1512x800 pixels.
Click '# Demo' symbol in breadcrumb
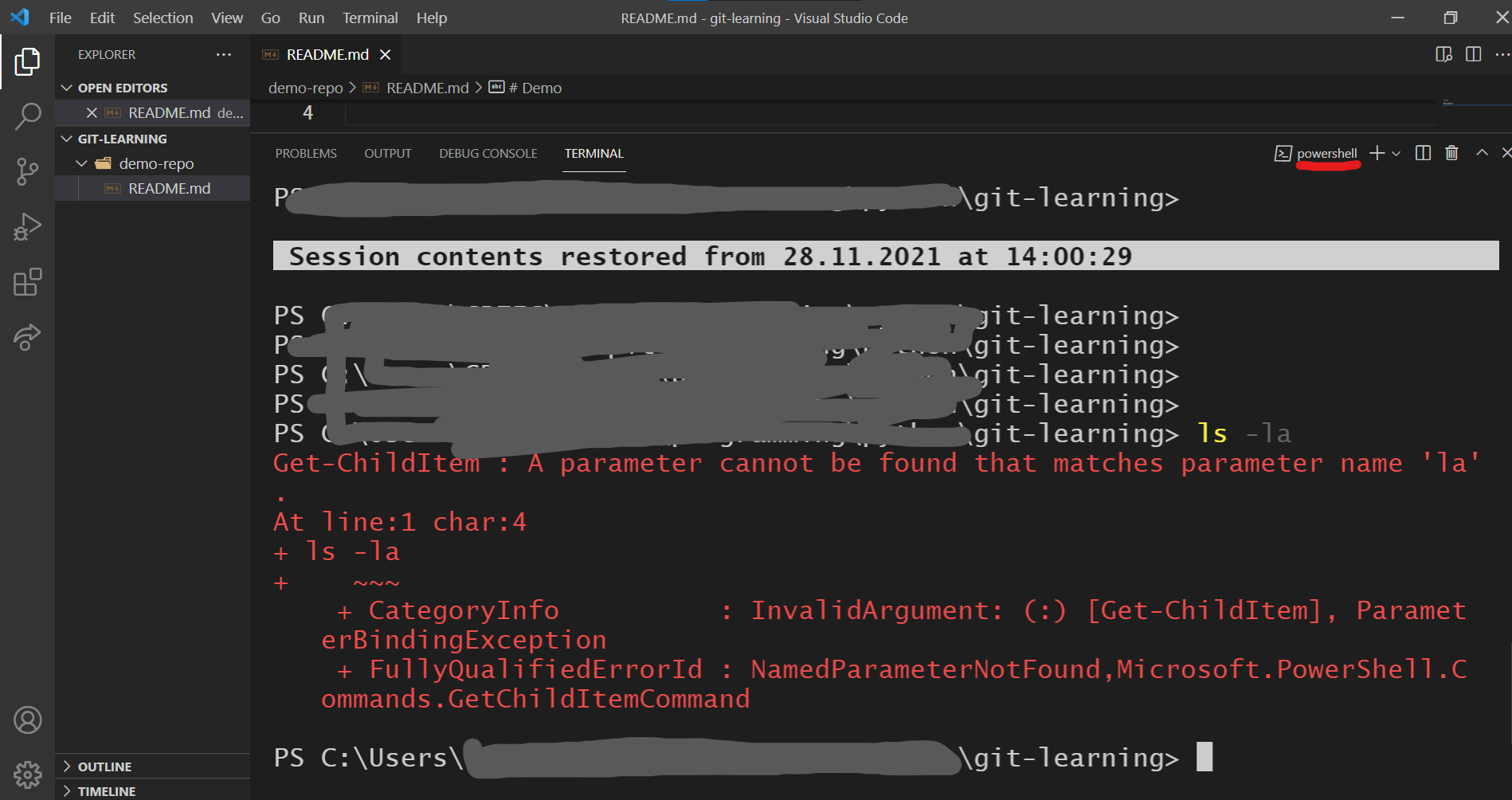(535, 88)
